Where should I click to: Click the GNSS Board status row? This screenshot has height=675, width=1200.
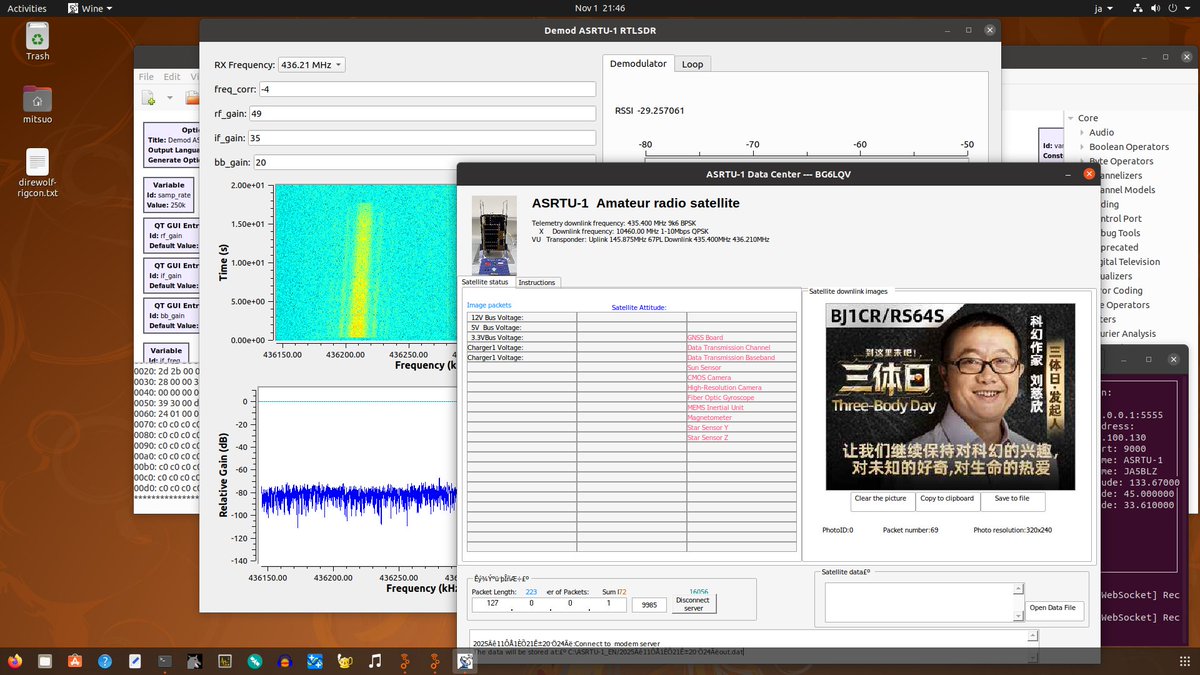[x=741, y=338]
